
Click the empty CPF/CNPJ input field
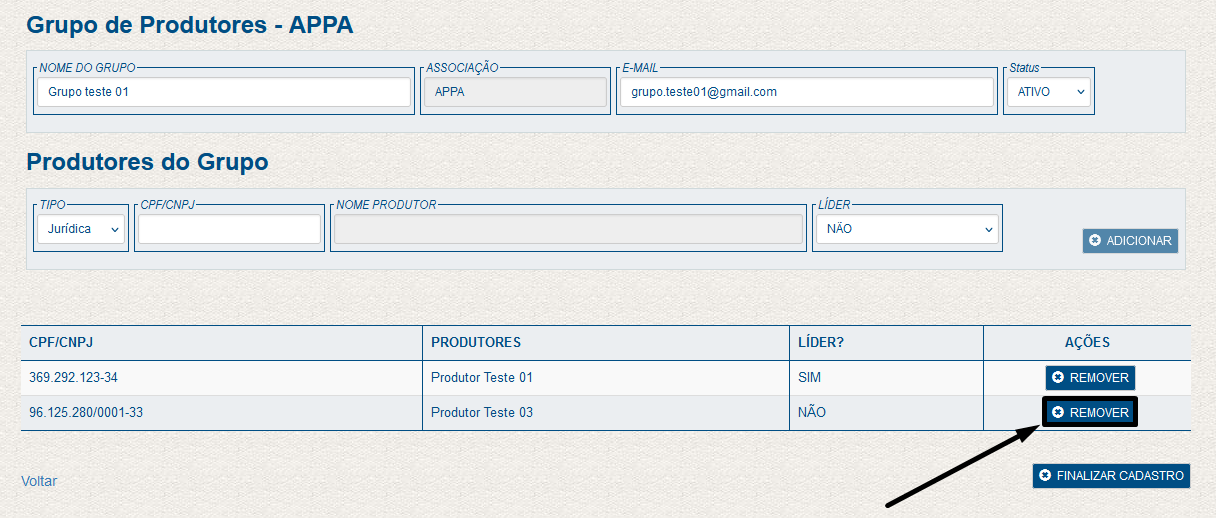pos(229,229)
